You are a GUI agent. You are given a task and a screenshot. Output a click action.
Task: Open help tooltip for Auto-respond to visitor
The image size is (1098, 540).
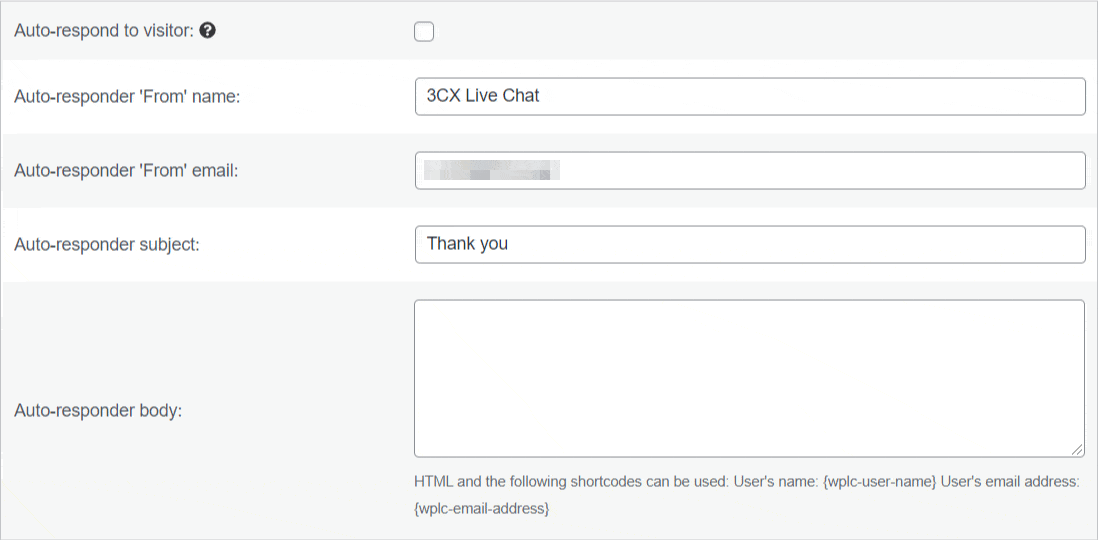click(x=207, y=31)
